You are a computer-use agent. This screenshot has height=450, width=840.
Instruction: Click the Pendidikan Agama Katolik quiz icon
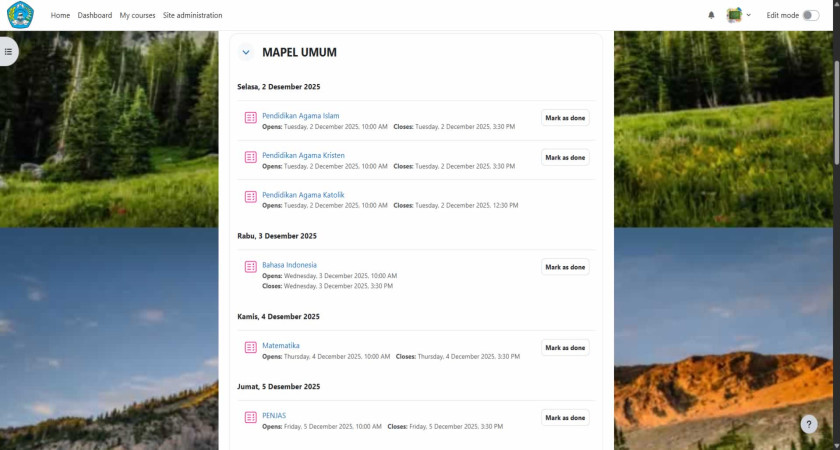pyautogui.click(x=251, y=197)
